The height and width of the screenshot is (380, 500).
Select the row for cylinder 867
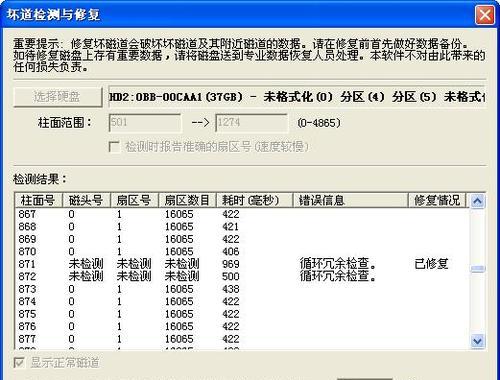pyautogui.click(x=242, y=214)
